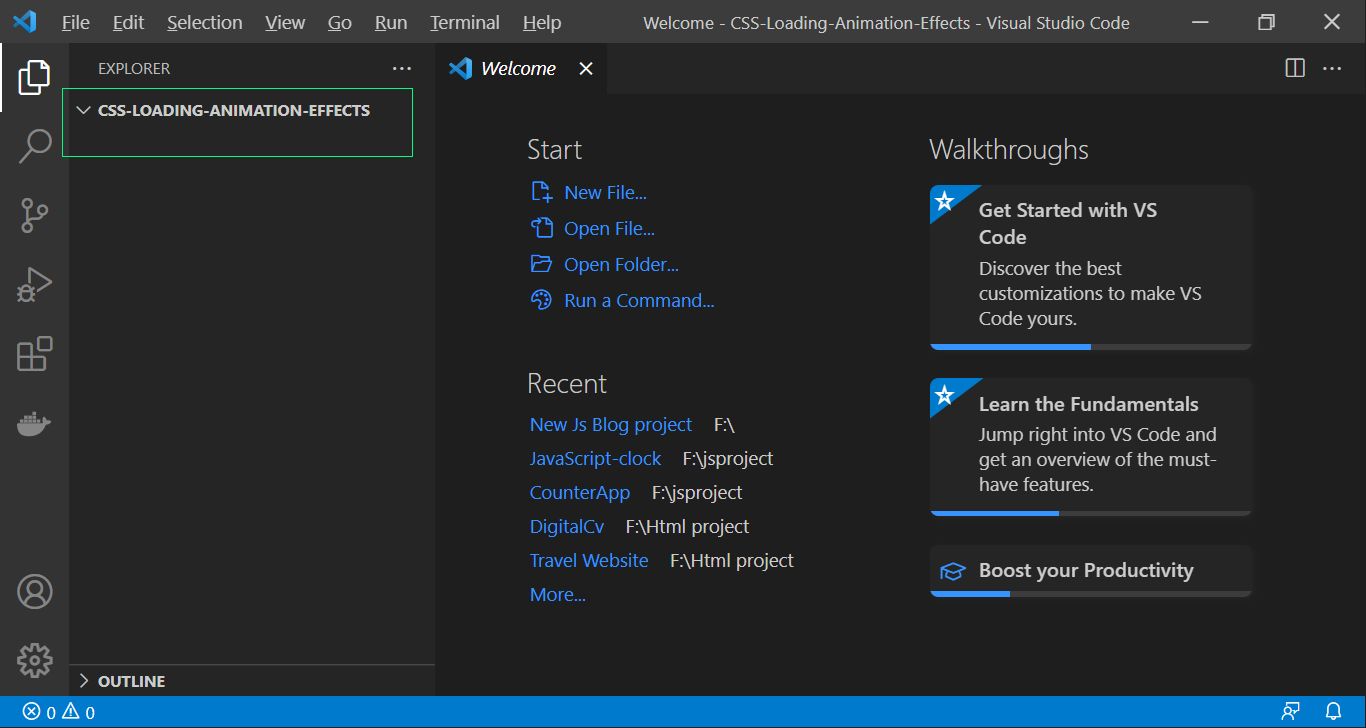Expand the OUTLINE section
The height and width of the screenshot is (728, 1366).
[83, 681]
